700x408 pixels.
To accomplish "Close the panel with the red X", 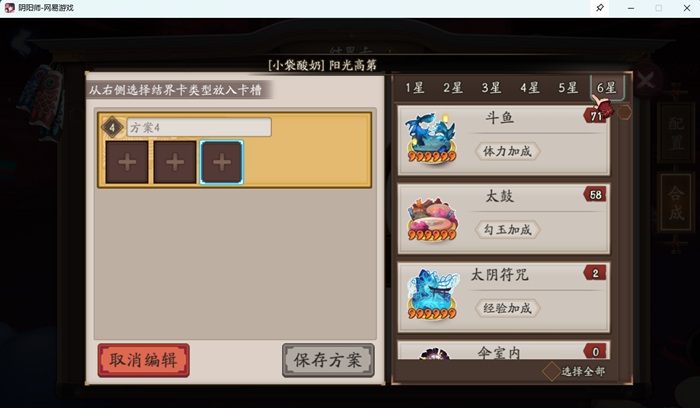I will click(x=646, y=81).
